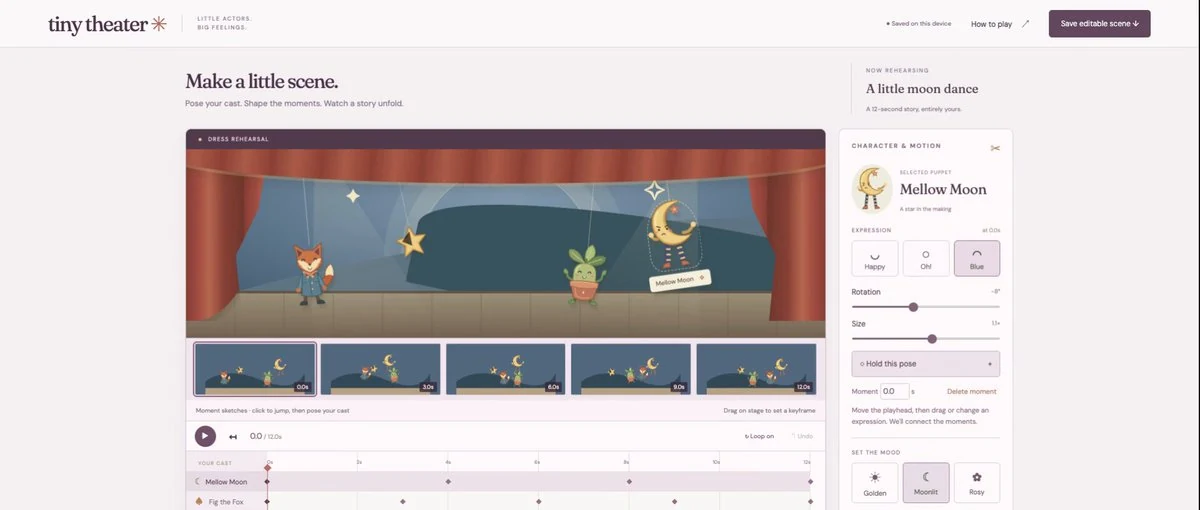Choose the Happy expression
The height and width of the screenshot is (510, 1200).
875,258
